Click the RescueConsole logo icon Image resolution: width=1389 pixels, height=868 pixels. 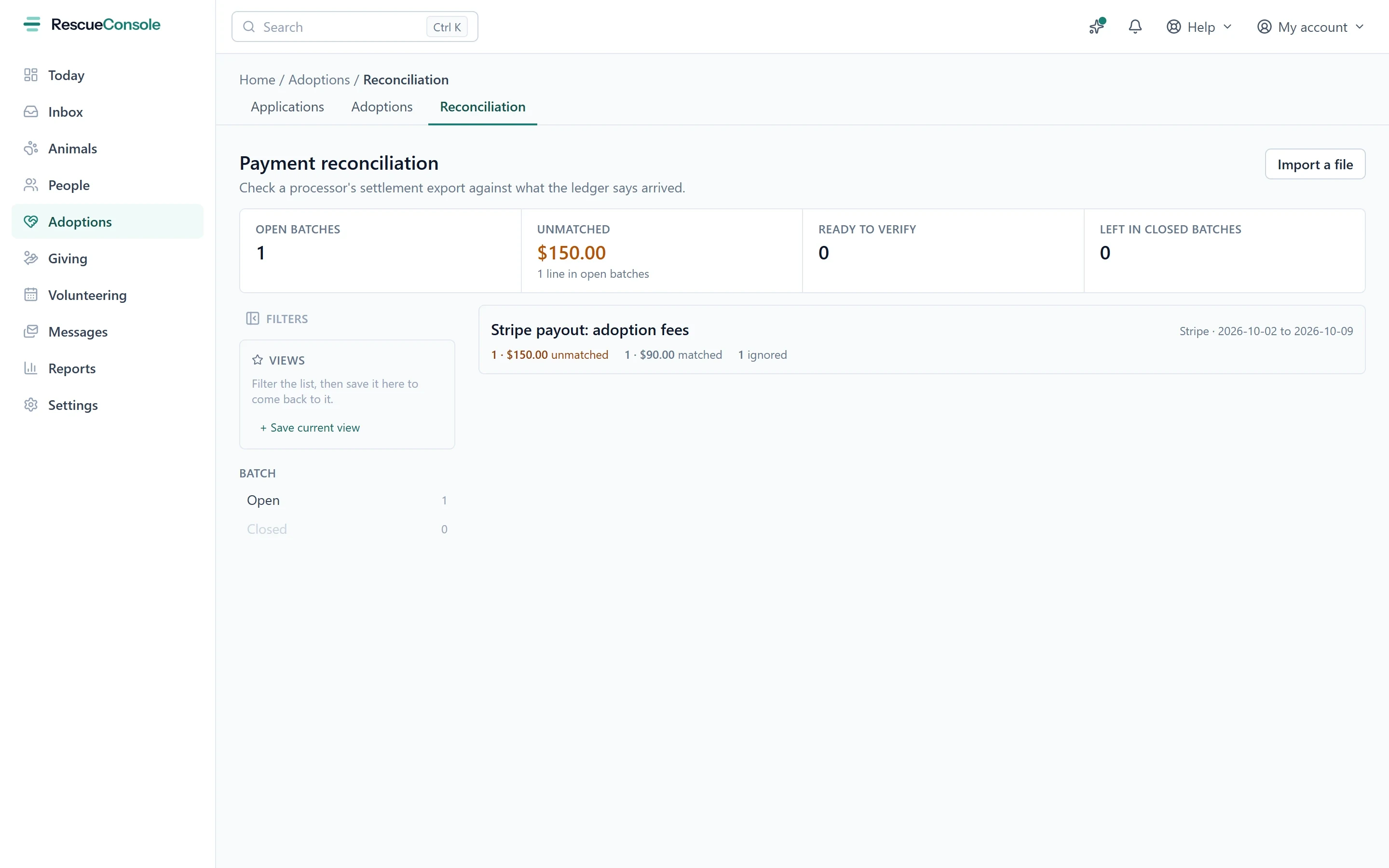pos(31,24)
